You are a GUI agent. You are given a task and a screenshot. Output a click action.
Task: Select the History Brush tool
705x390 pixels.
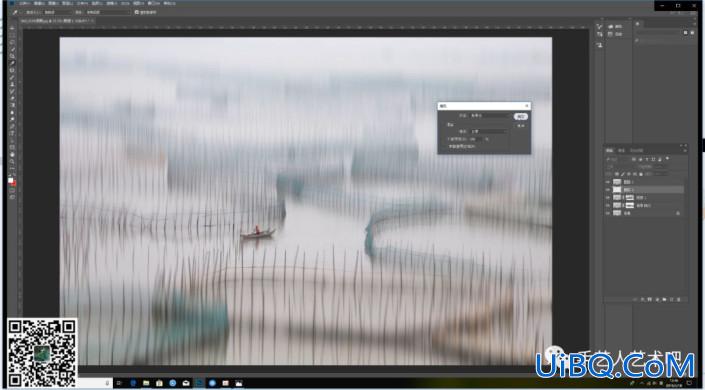click(x=13, y=91)
